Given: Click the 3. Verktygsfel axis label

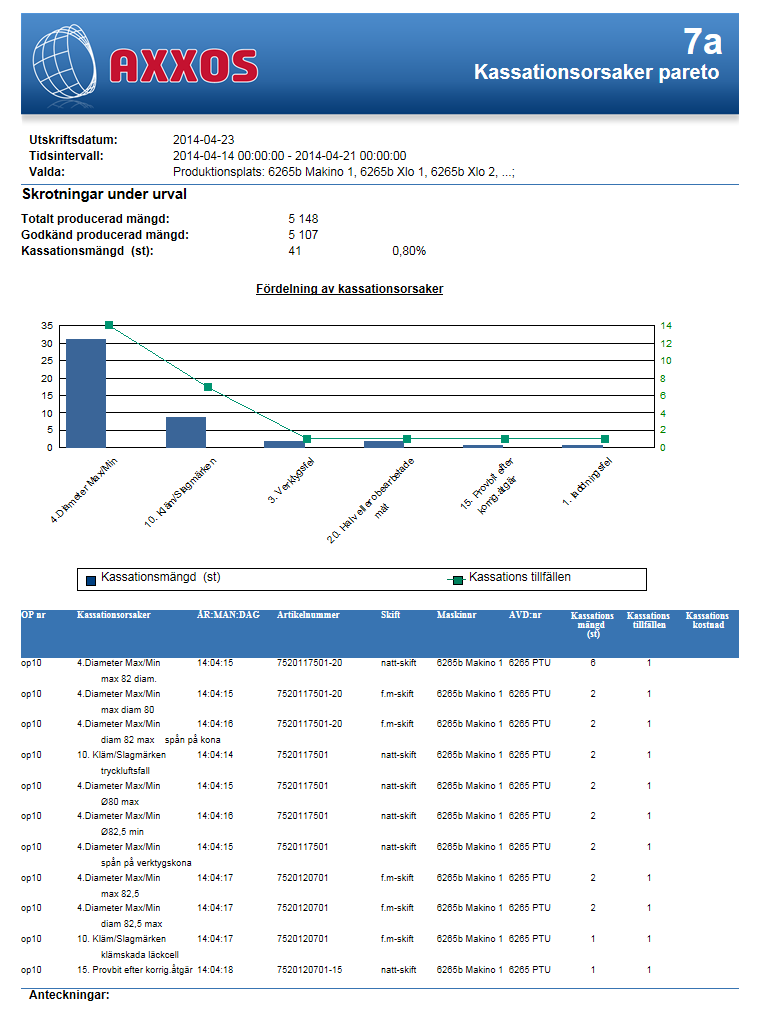Looking at the screenshot, I should 291,480.
